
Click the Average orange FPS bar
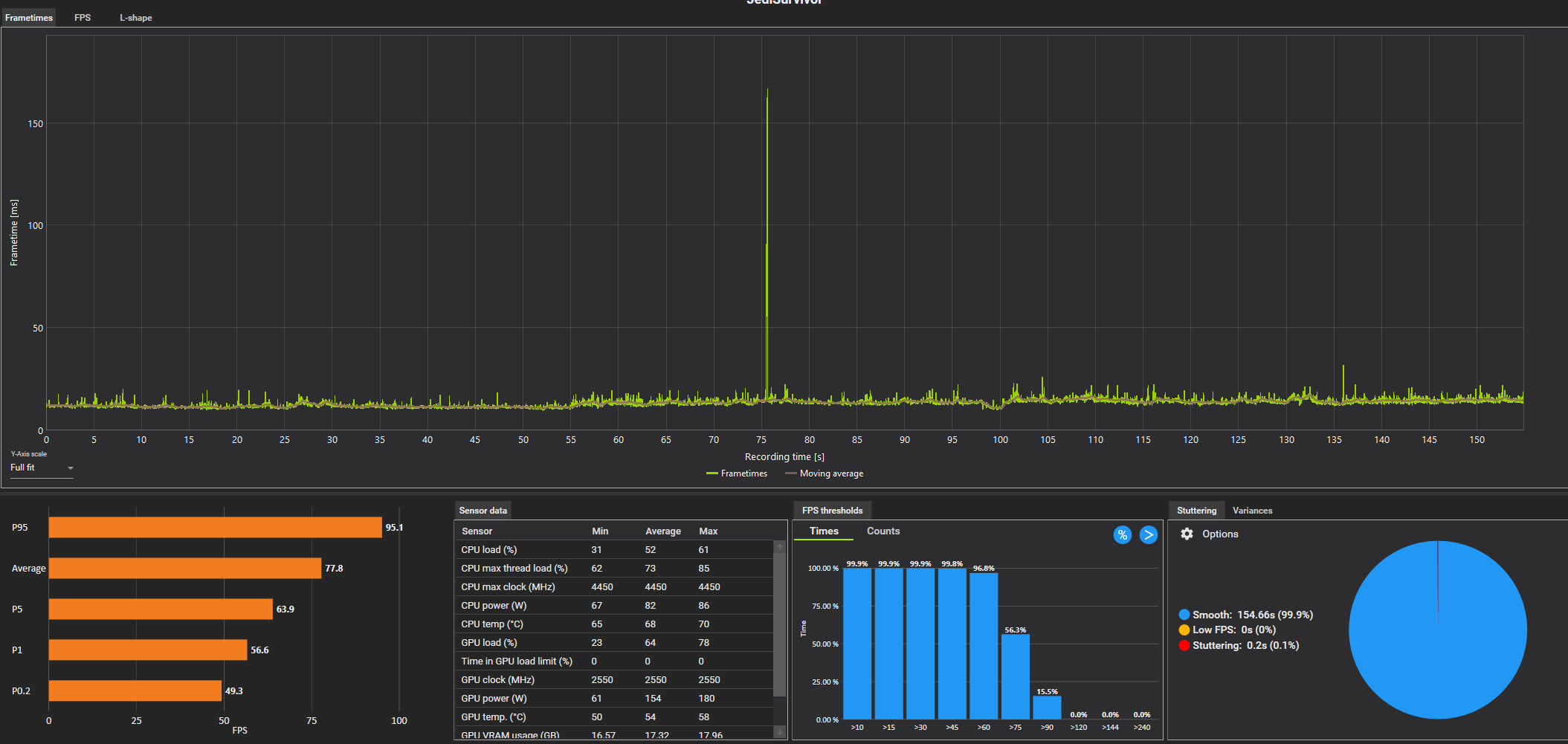pos(185,569)
